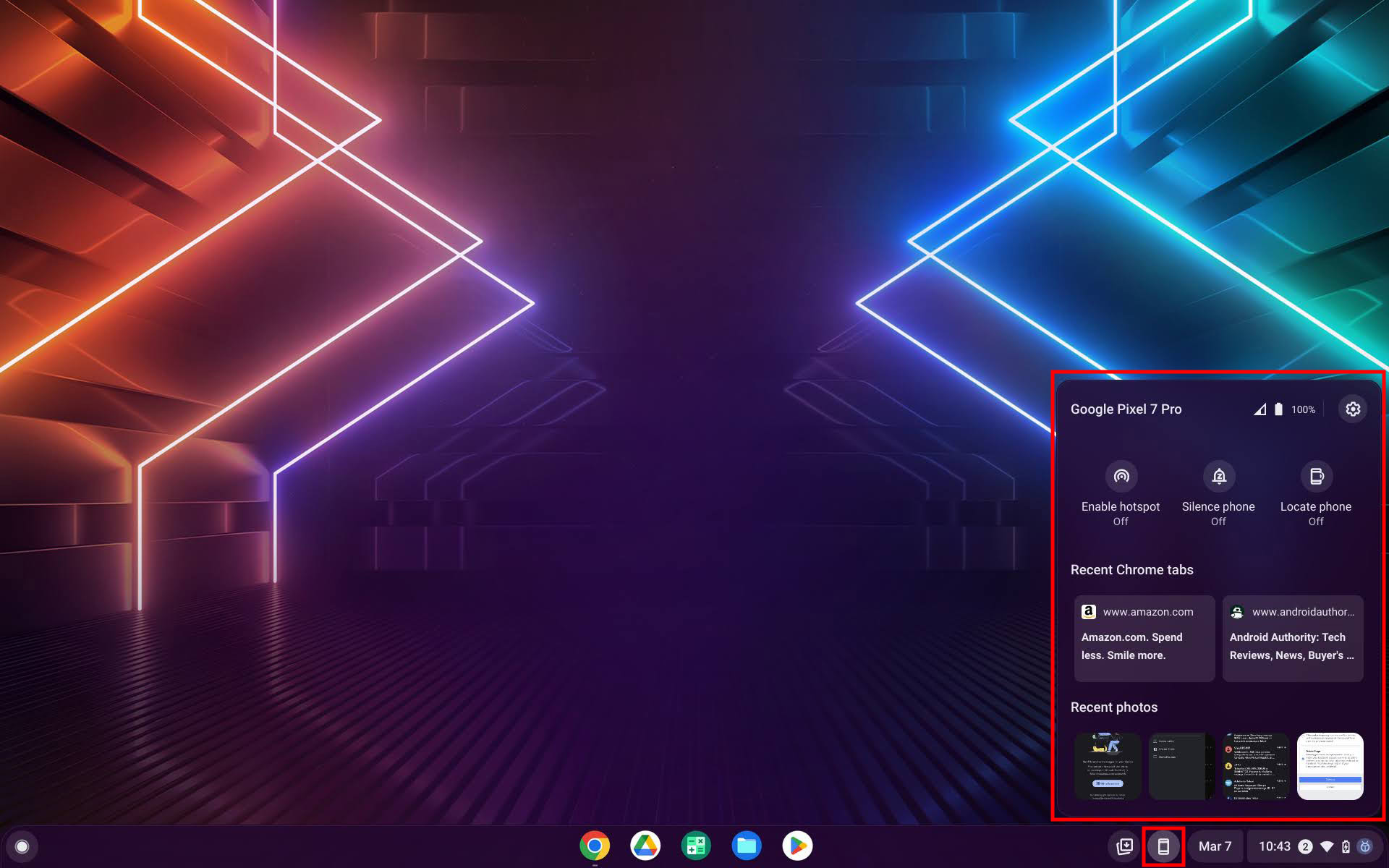This screenshot has width=1389, height=868.
Task: Toggle Enable hotspot on Pixel 7 Pro
Action: 1120,476
